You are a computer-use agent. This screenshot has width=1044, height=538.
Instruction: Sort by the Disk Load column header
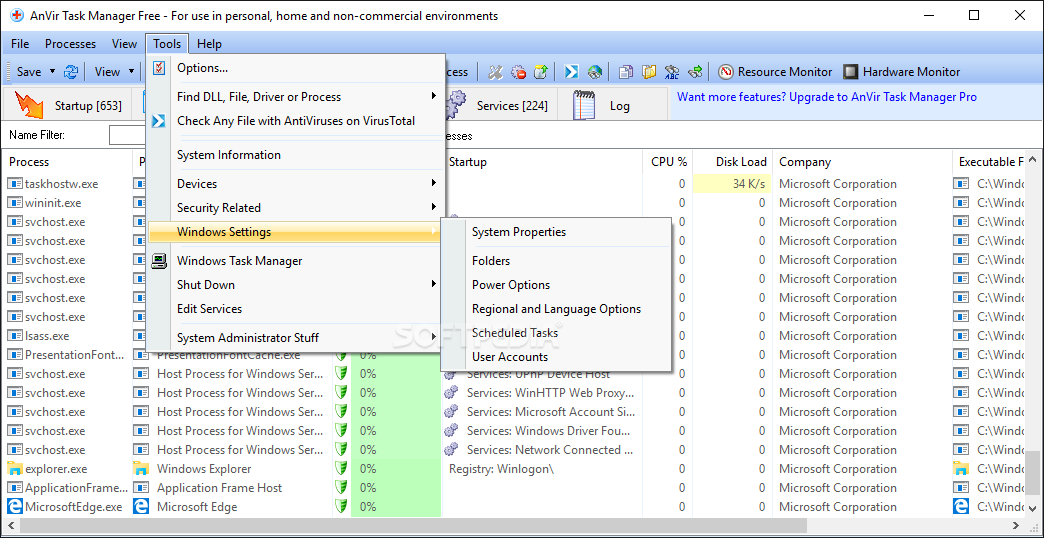pos(740,162)
